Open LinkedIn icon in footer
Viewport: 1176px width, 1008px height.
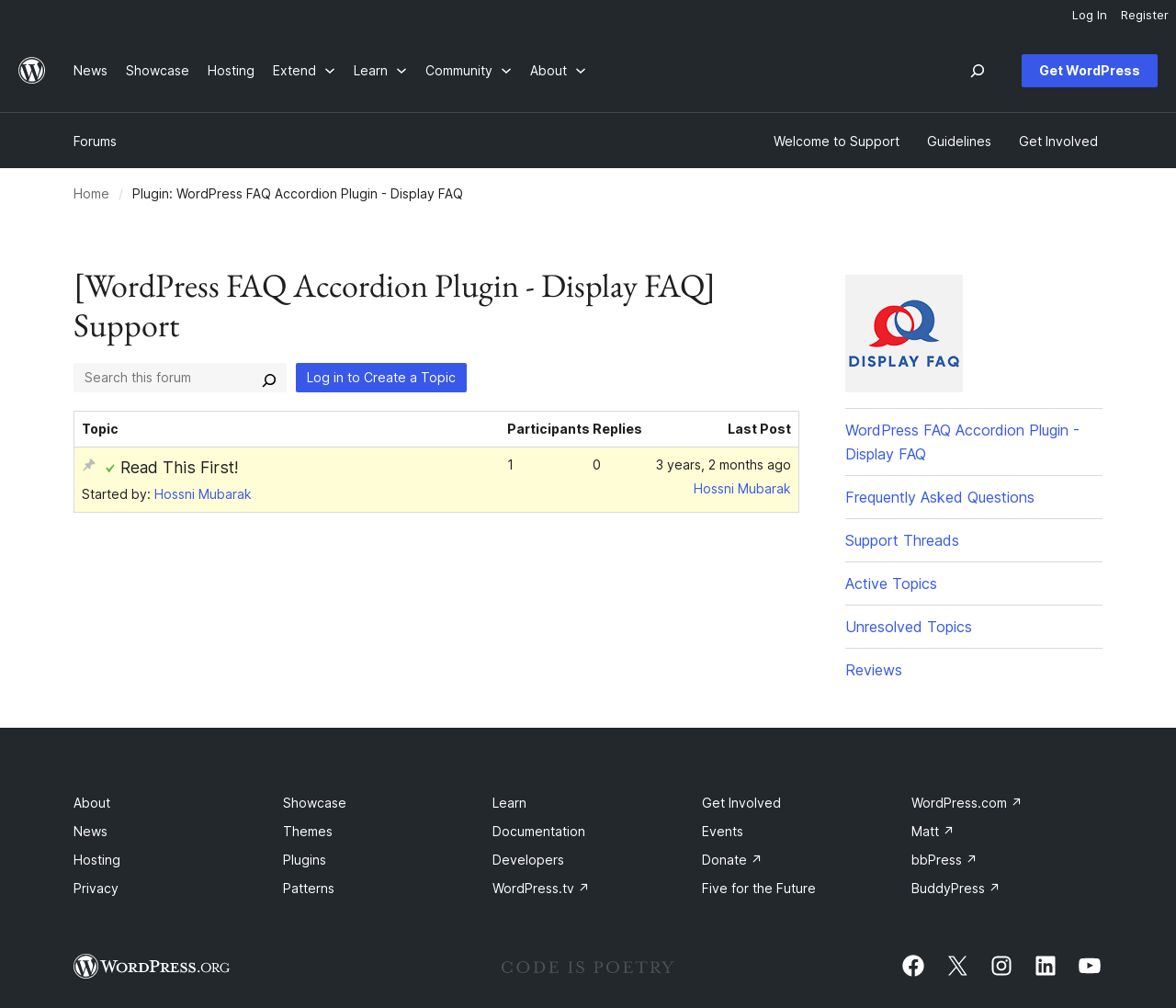click(x=1046, y=966)
